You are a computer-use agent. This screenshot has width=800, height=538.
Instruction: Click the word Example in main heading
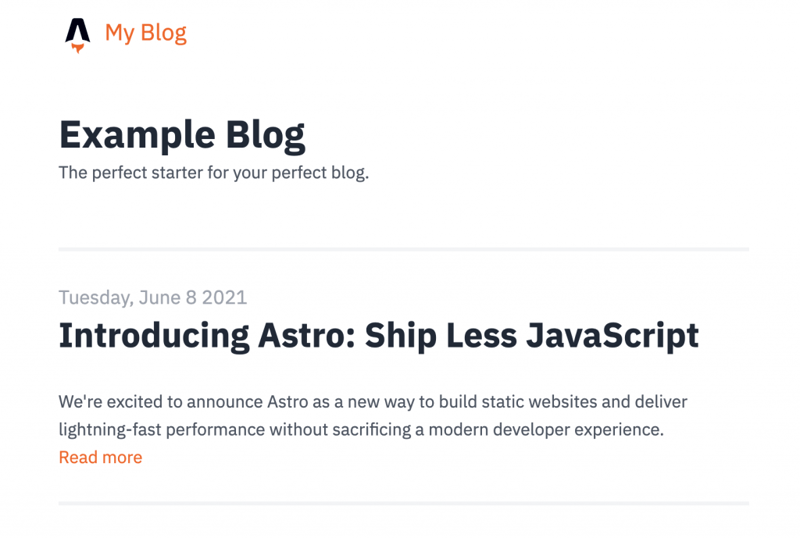[136, 135]
